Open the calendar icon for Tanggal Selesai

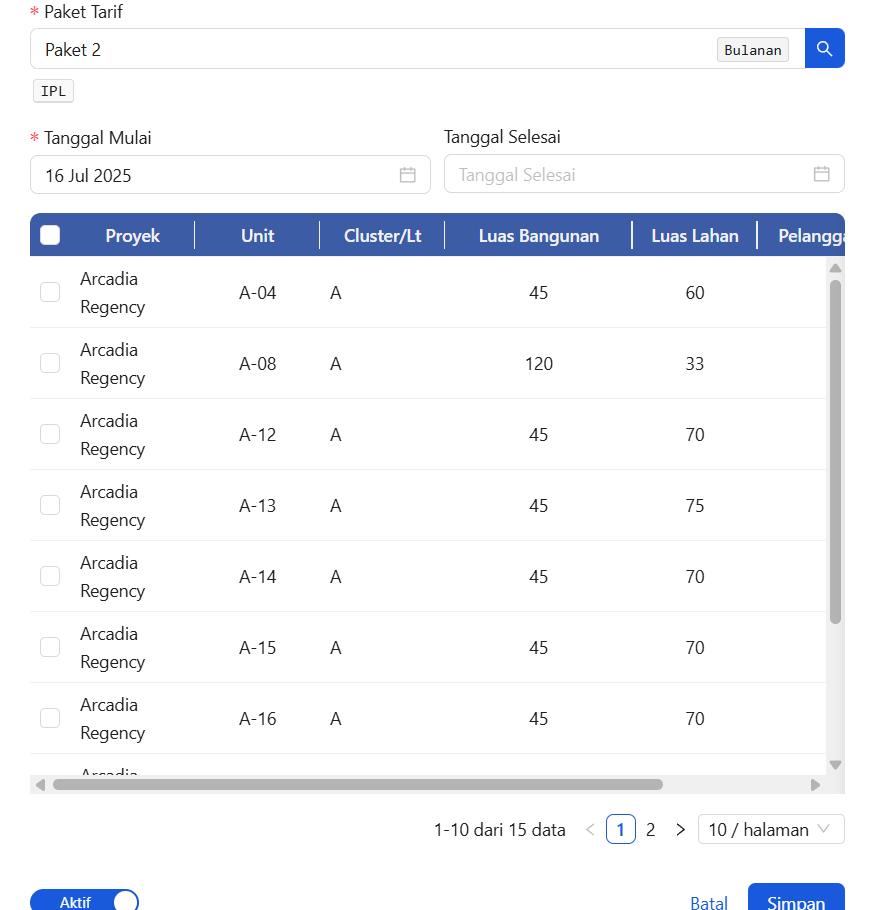821,173
